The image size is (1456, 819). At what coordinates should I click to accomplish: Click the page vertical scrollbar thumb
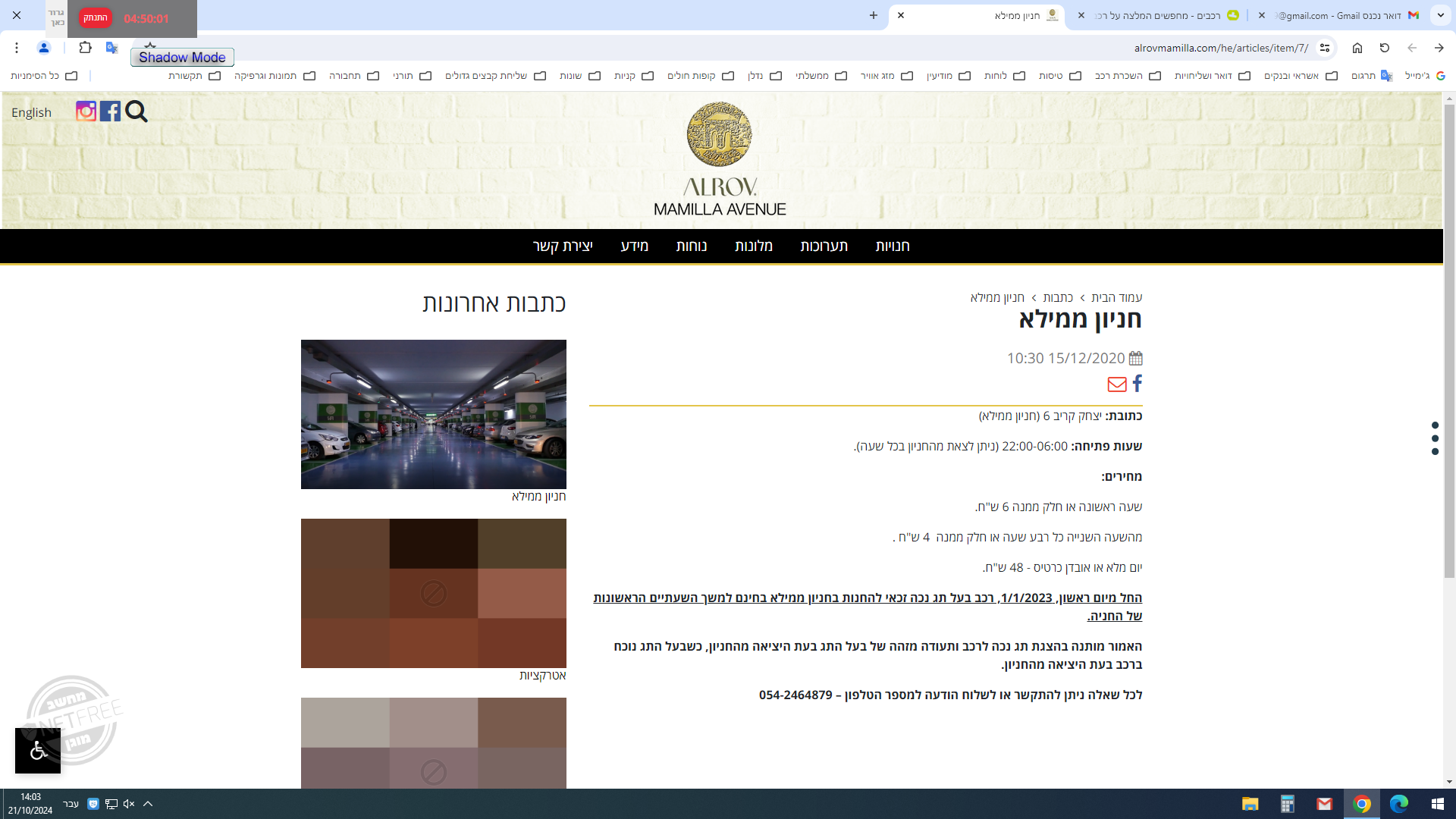coord(1449,341)
